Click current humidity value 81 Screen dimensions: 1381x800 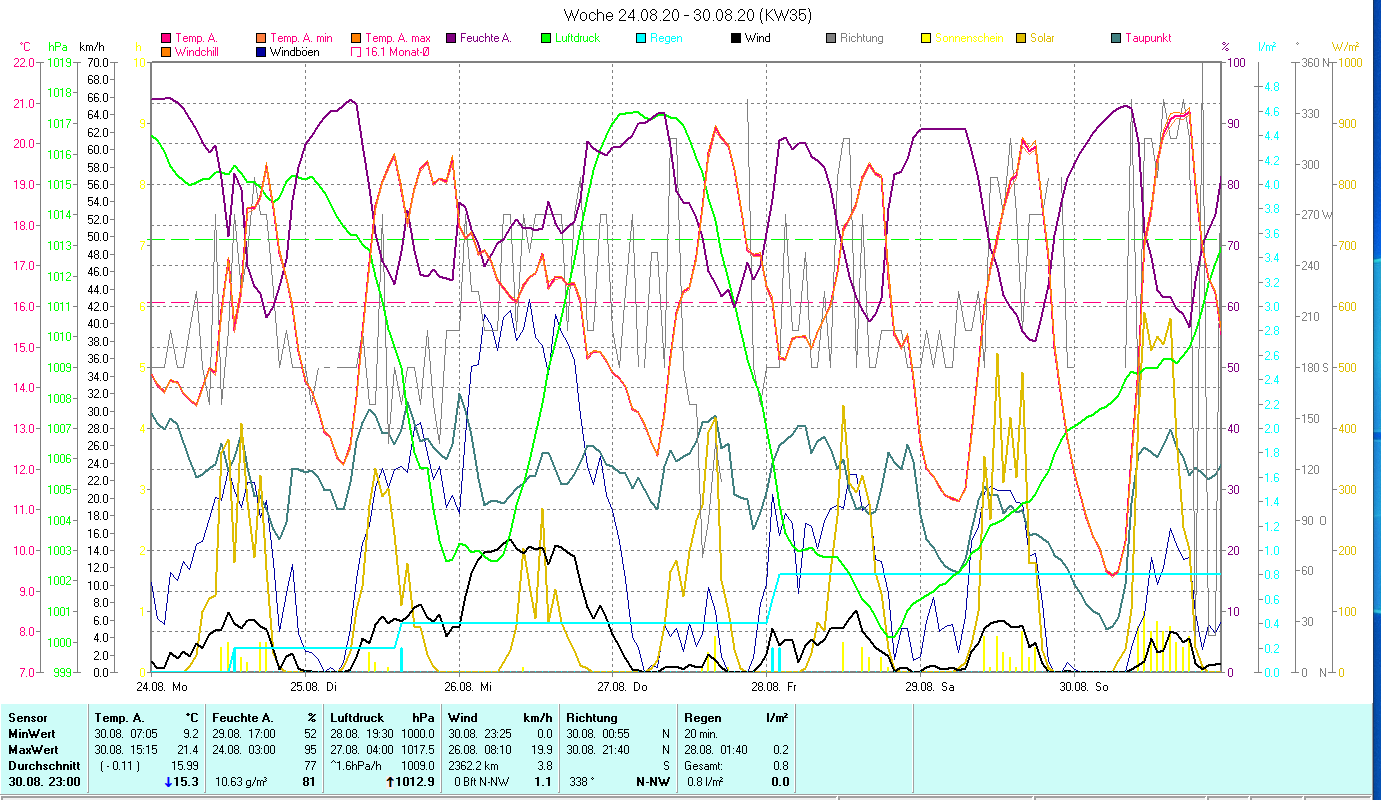tap(310, 782)
